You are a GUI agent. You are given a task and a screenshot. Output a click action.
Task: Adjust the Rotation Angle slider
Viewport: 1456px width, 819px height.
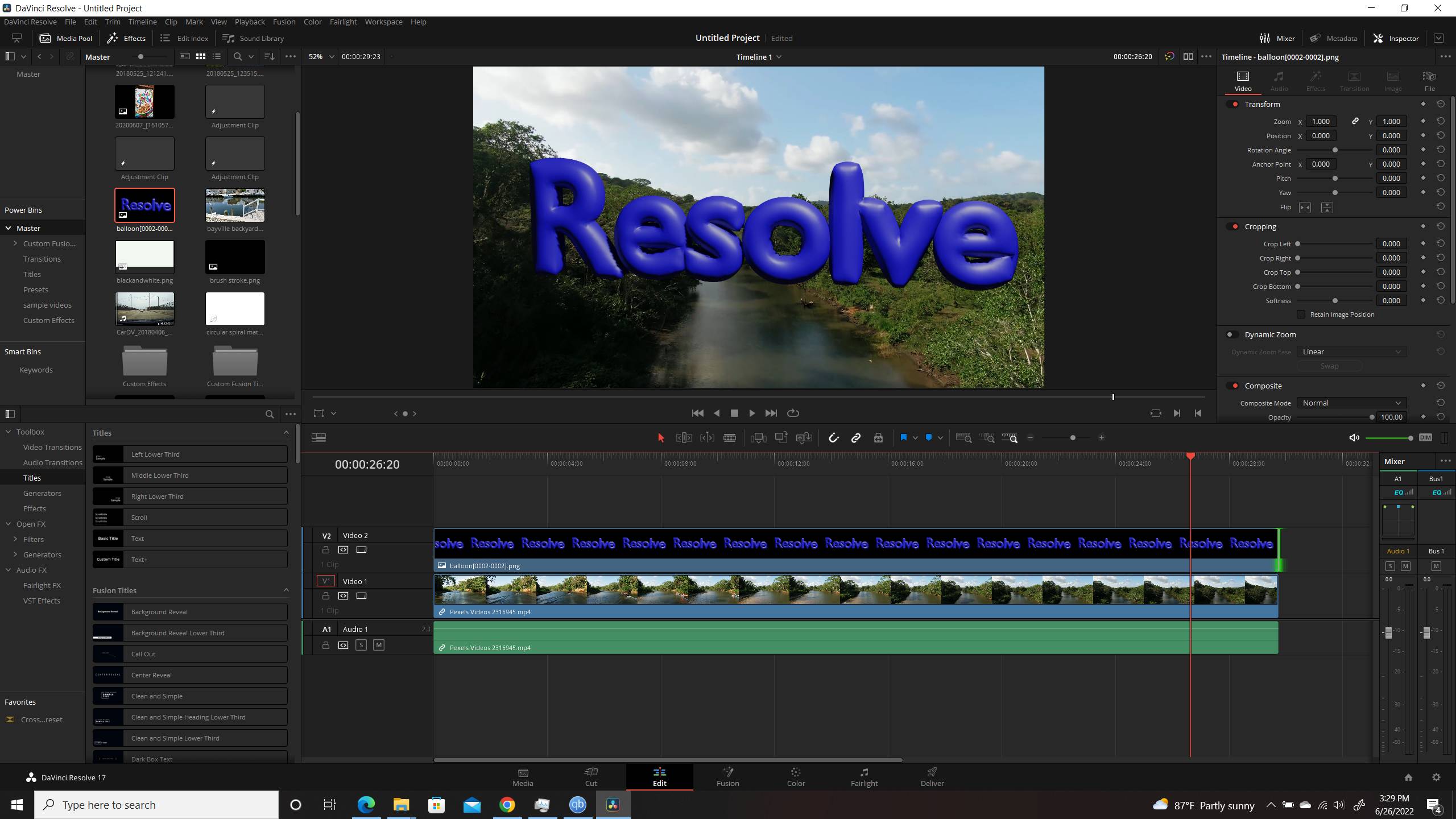coord(1334,150)
